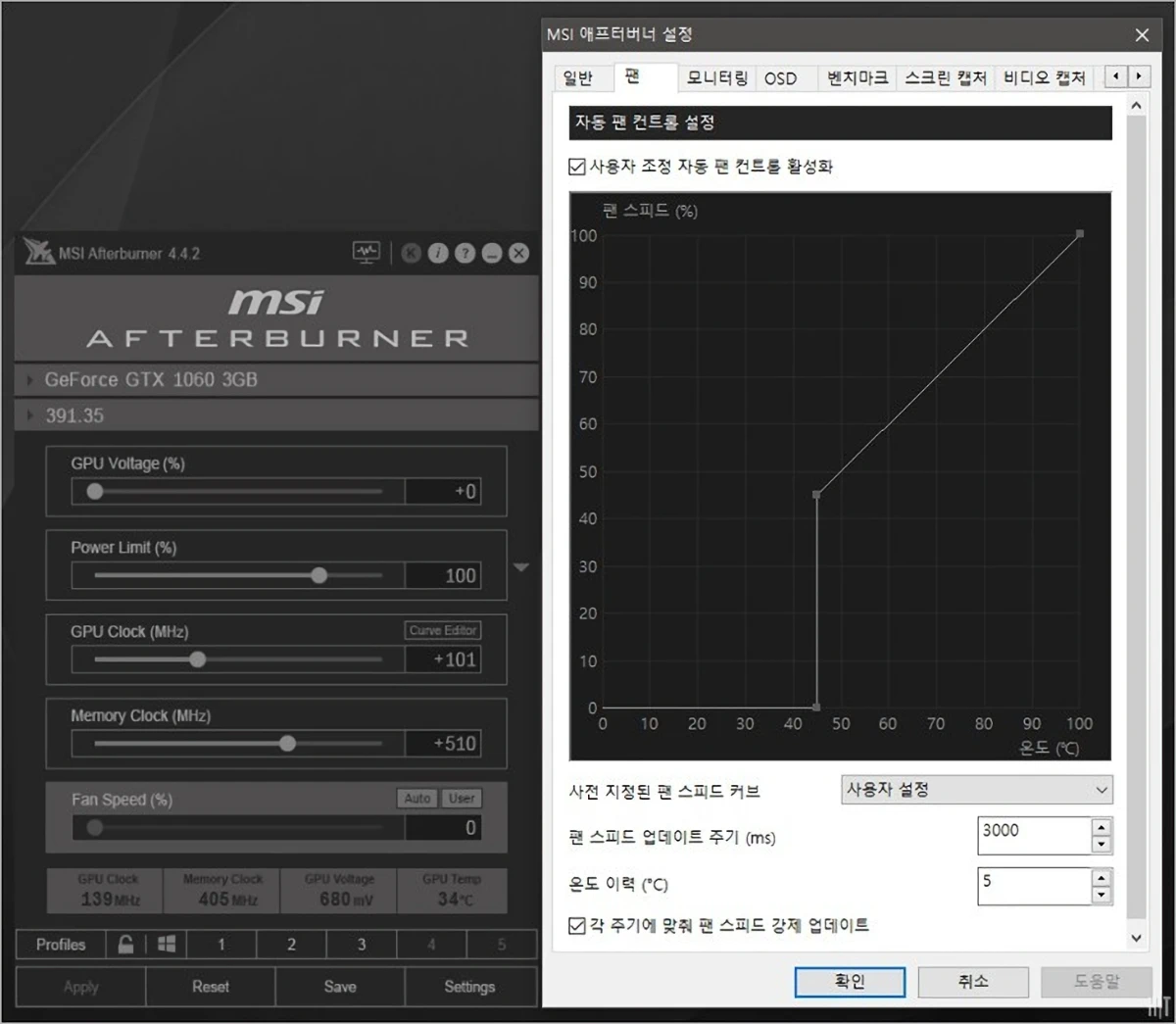Open the information i icon in Afterburner
The width and height of the screenshot is (1176, 1024).
click(438, 254)
